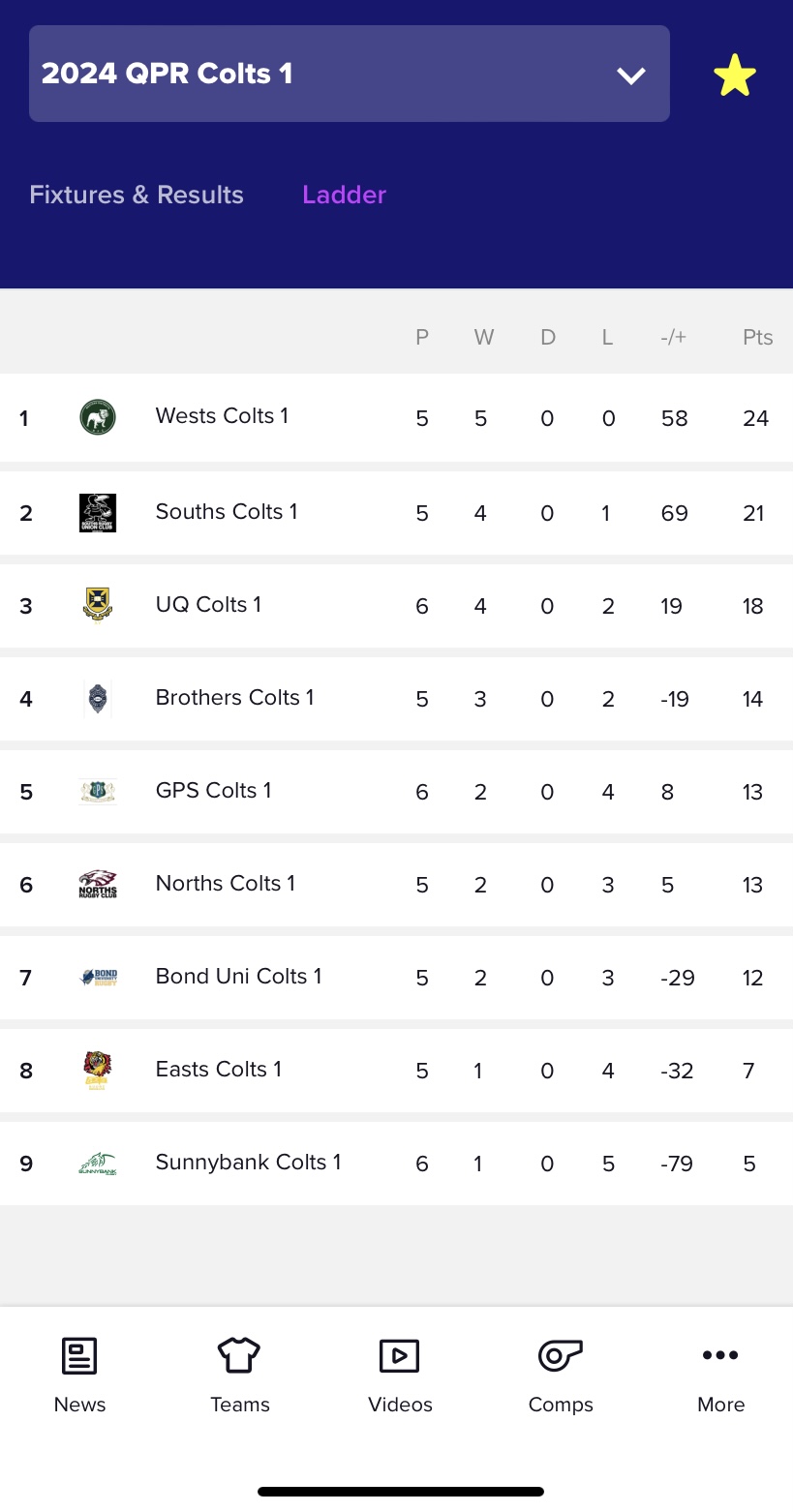Switch to the Fixtures & Results tab
Screen dimensions: 793x1512
(137, 195)
